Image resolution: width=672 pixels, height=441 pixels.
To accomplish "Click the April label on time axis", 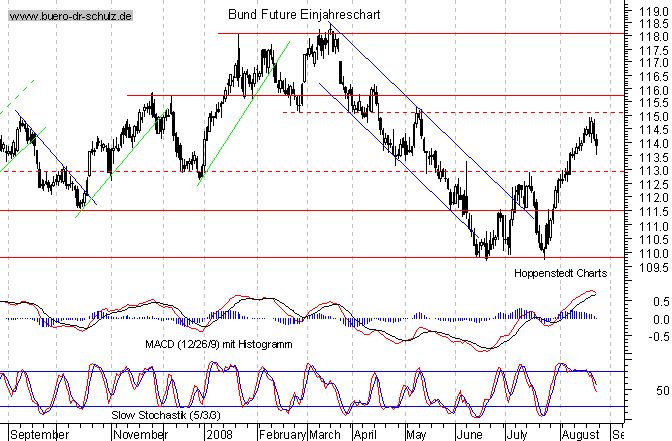I will tap(367, 432).
